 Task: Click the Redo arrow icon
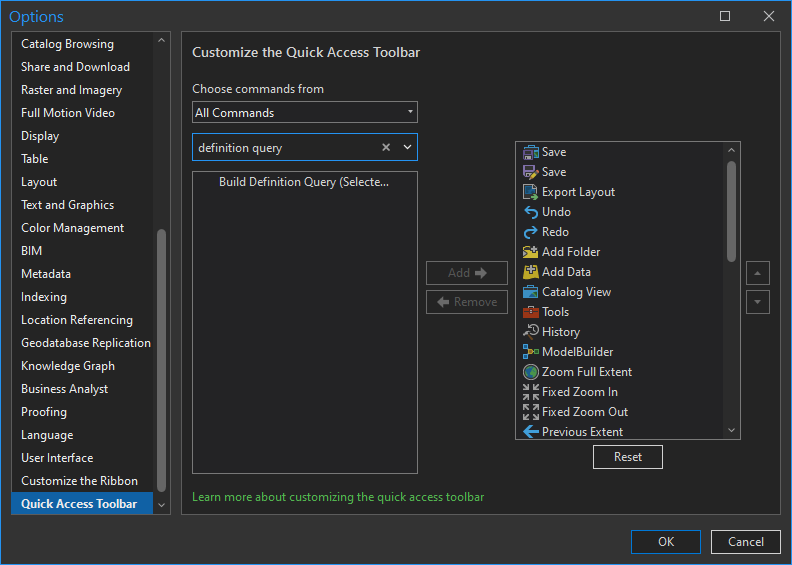531,232
